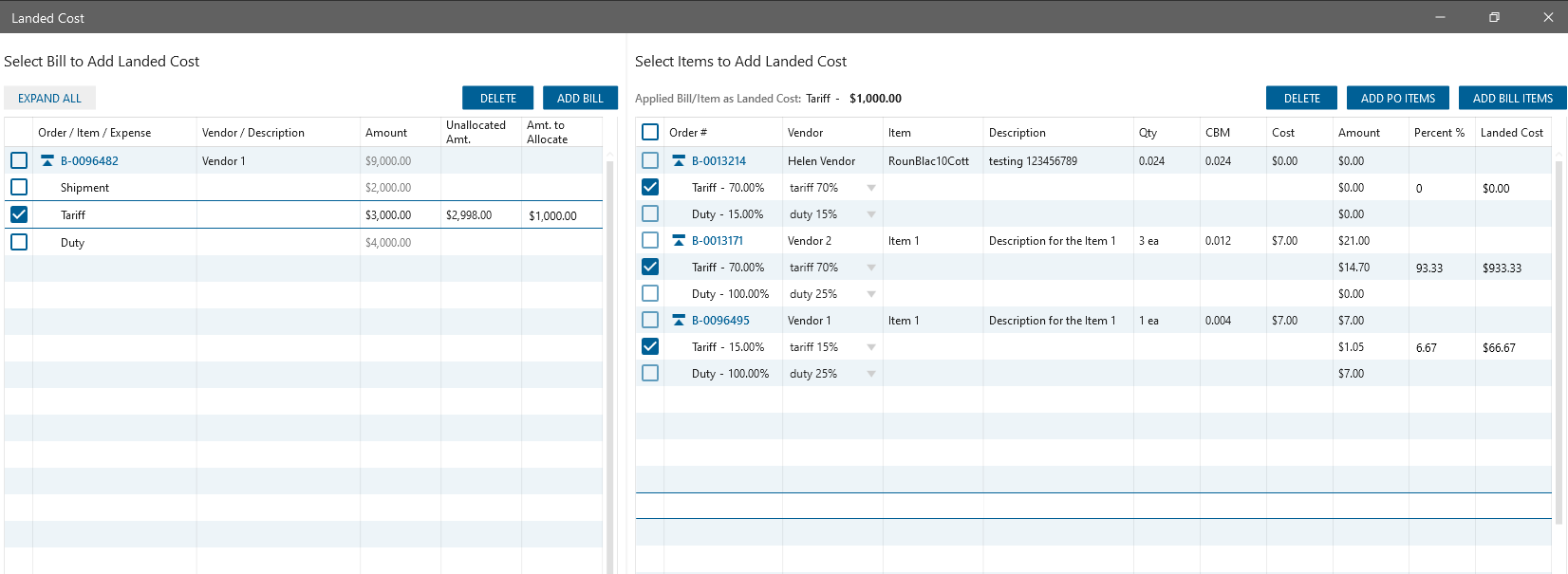Toggle the select-all checkbox in Order # header
Screen dimensions: 1568x574
coord(650,132)
